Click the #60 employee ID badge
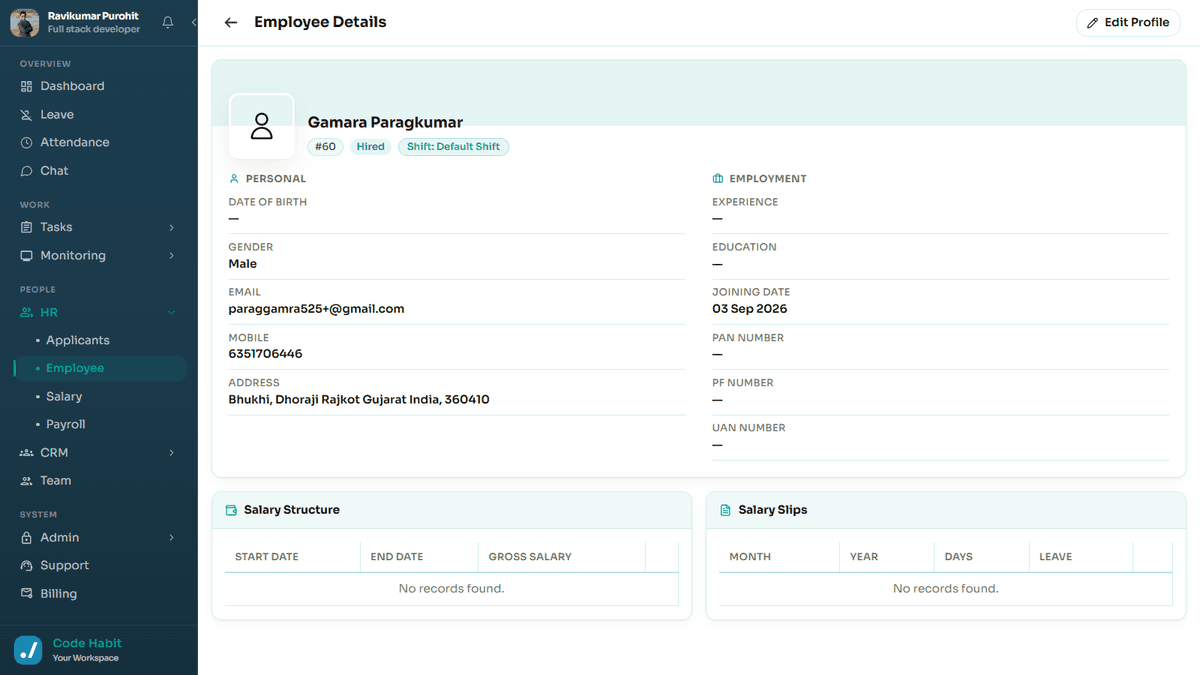 tap(325, 147)
